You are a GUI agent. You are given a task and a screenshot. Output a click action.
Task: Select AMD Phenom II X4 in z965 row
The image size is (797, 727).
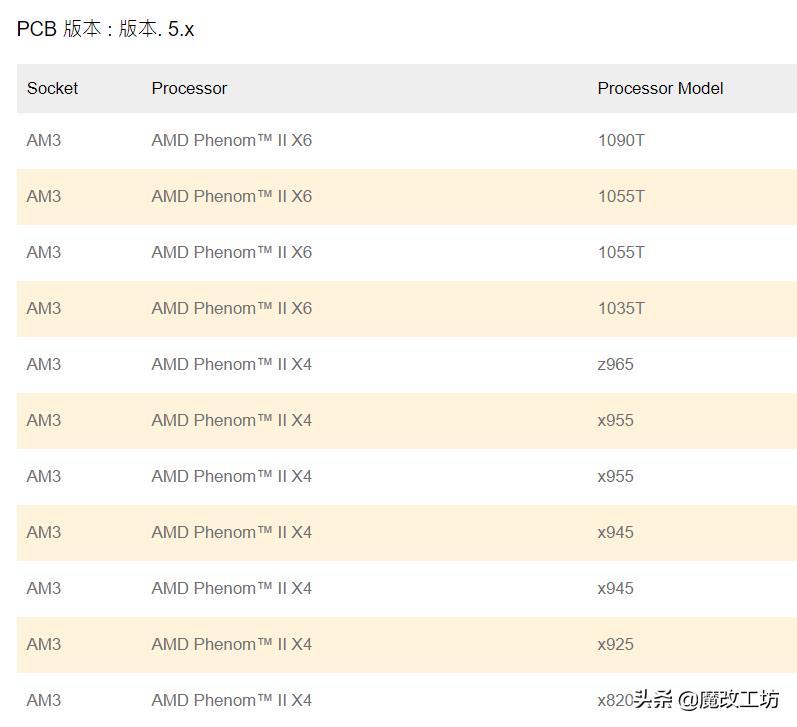[x=232, y=365]
